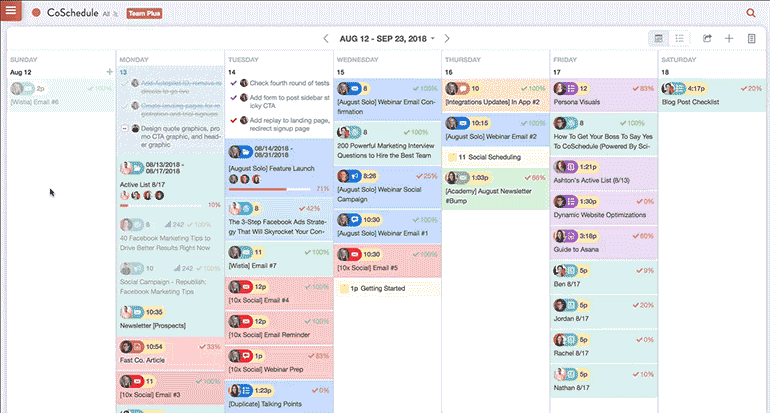The height and width of the screenshot is (413, 770).
Task: Open Guide to Asana card
Action: click(604, 242)
